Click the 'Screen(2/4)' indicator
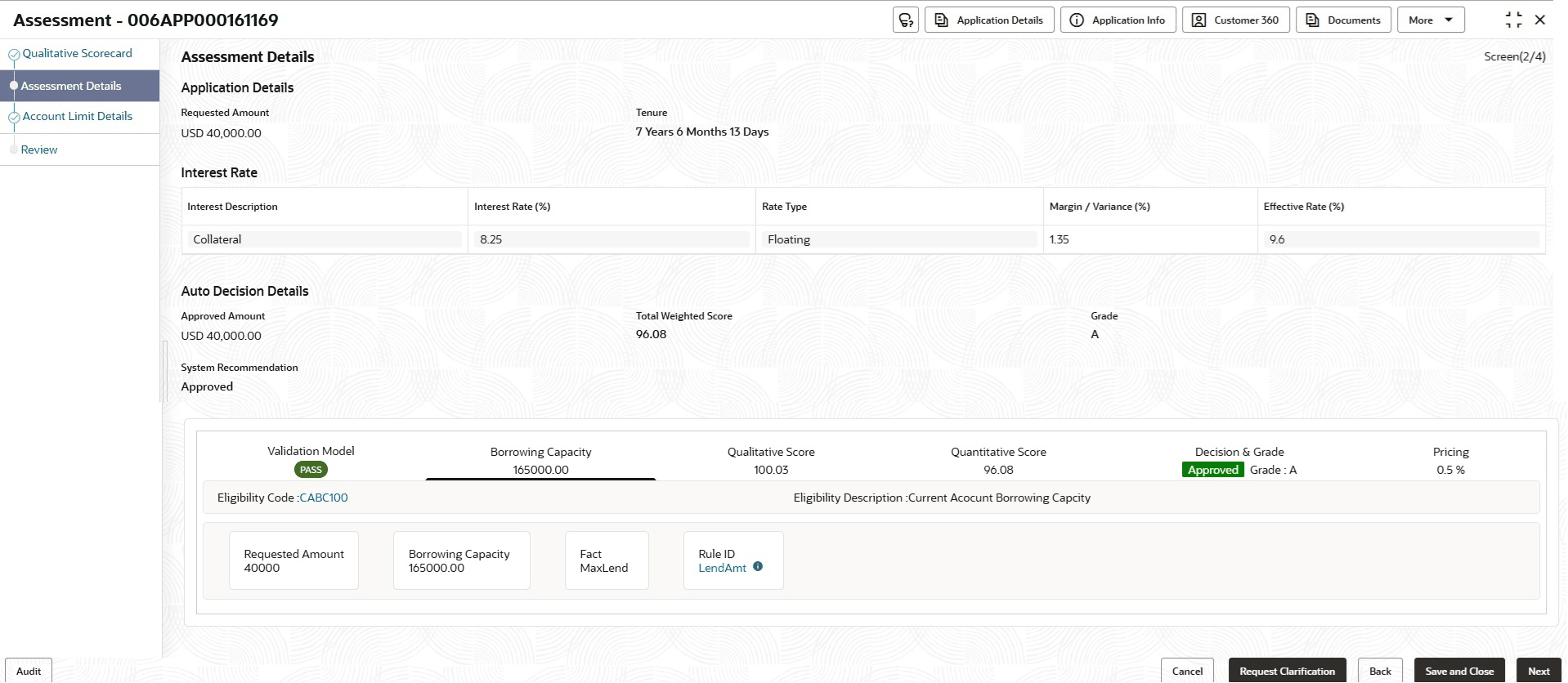The image size is (1568, 683). point(1515,56)
